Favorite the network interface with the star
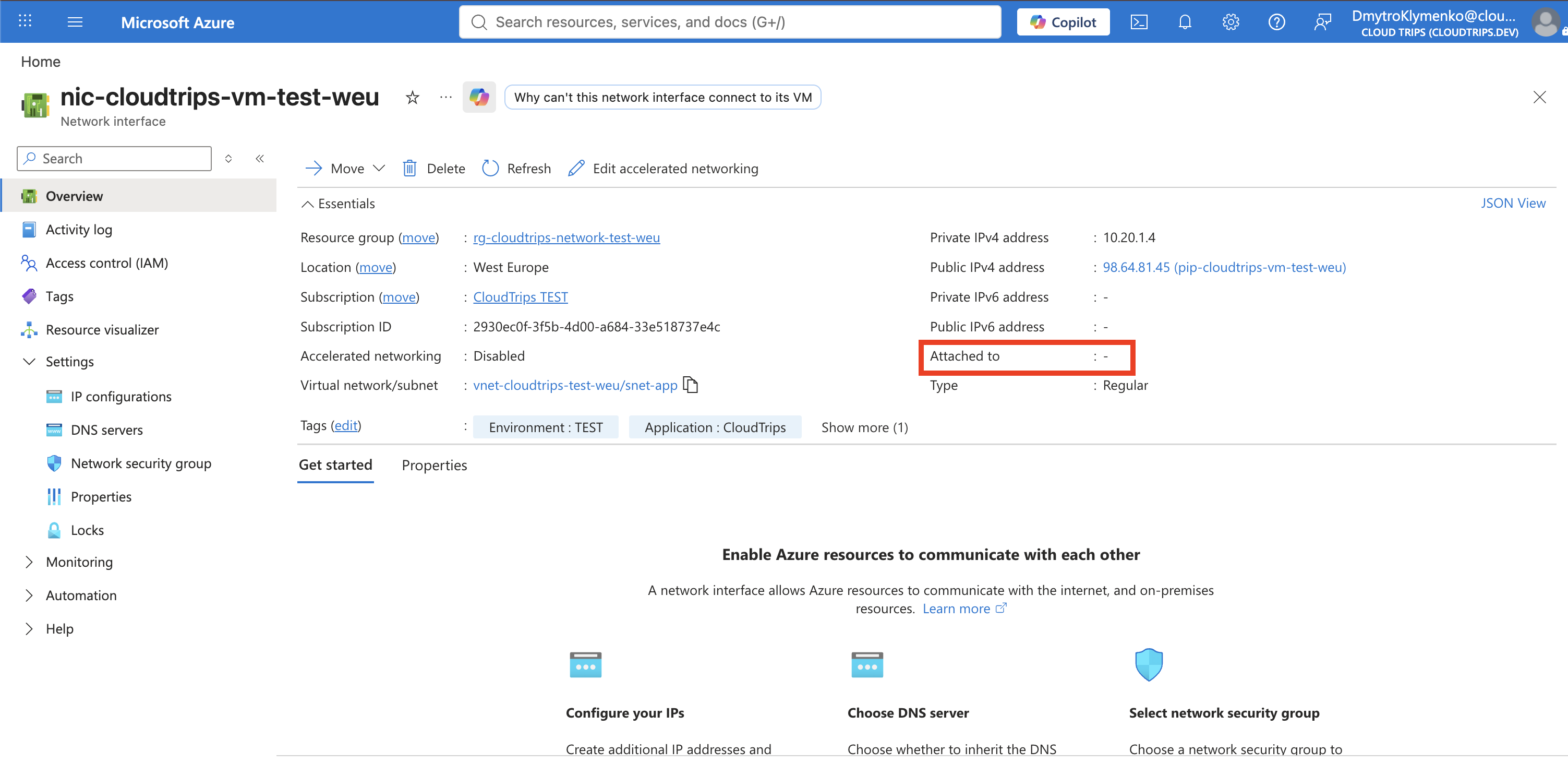The image size is (1568, 763). coord(412,97)
